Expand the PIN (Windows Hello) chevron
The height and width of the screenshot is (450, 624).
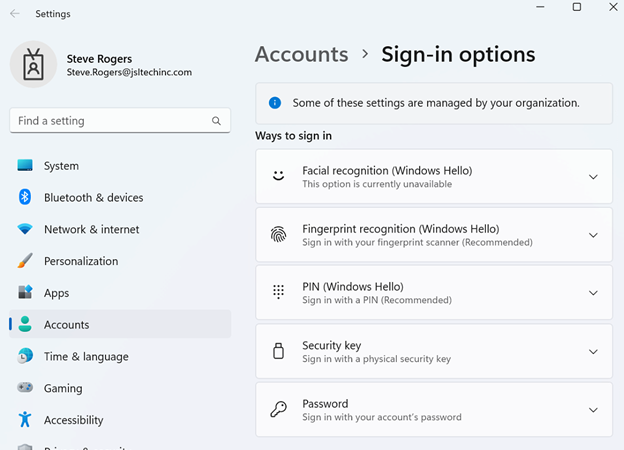(x=593, y=294)
